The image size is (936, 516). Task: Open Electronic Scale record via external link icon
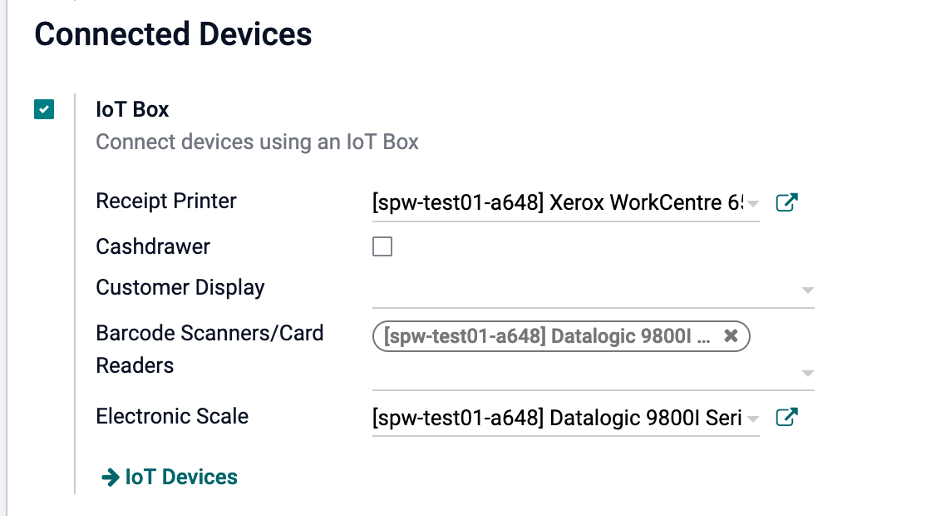(x=787, y=418)
